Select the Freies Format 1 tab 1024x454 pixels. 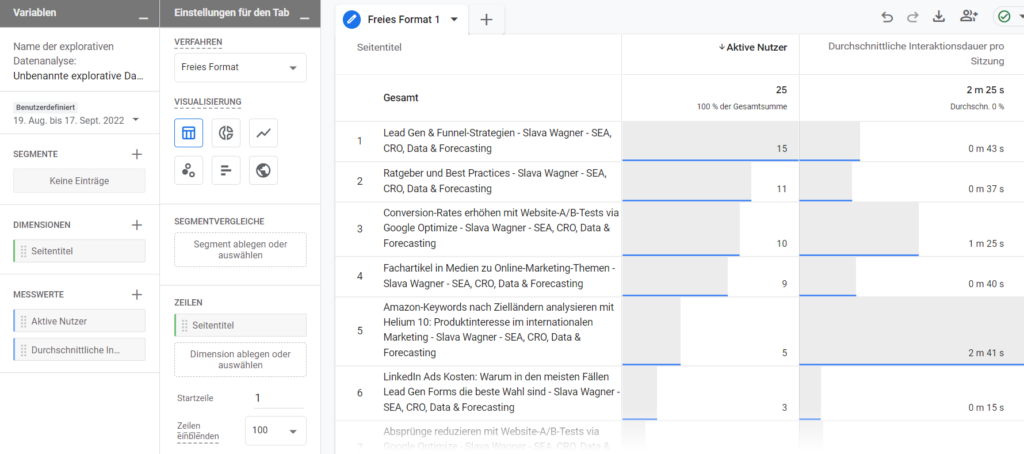click(400, 20)
